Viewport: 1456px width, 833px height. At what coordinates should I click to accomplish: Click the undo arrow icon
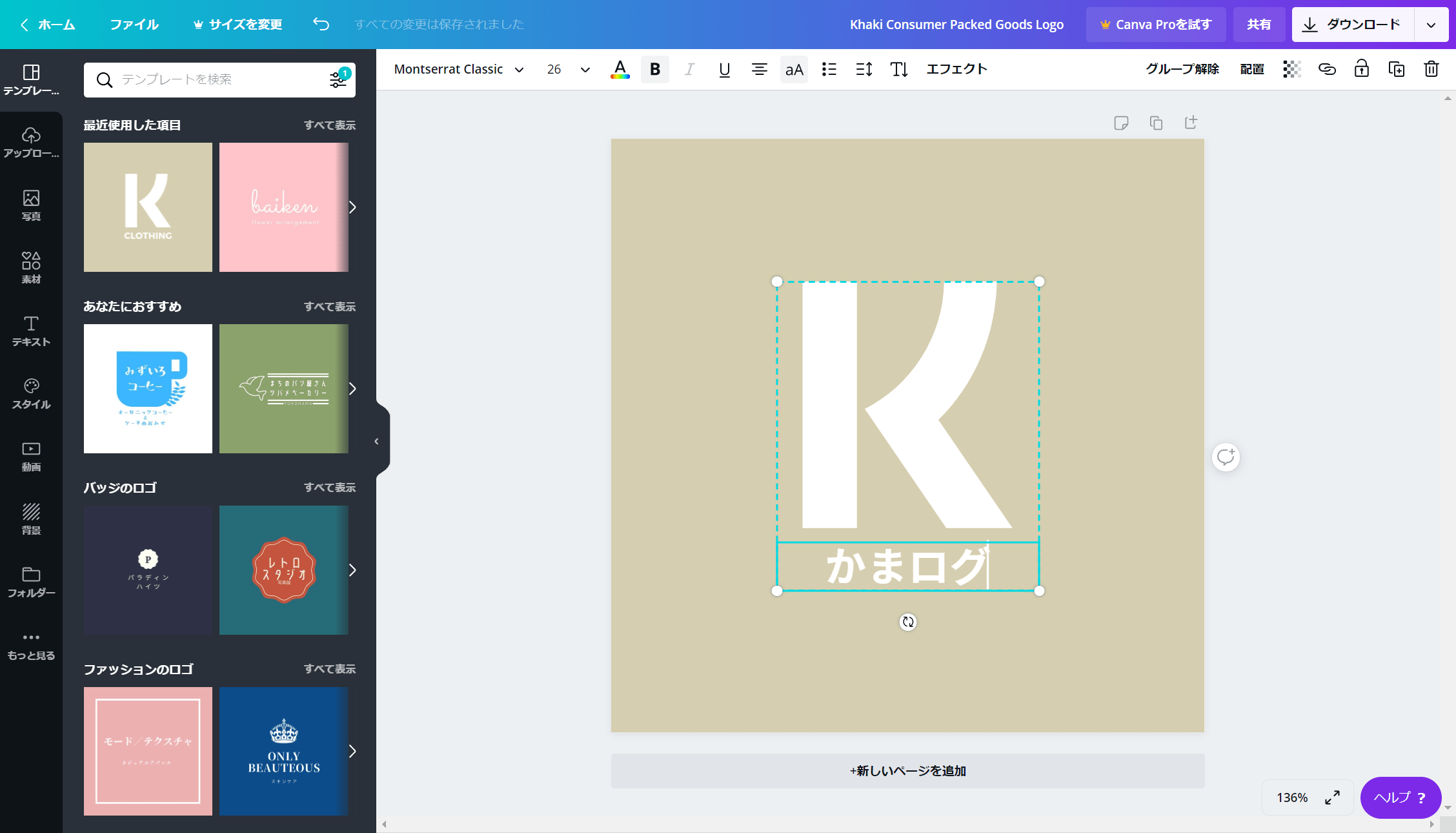[321, 23]
